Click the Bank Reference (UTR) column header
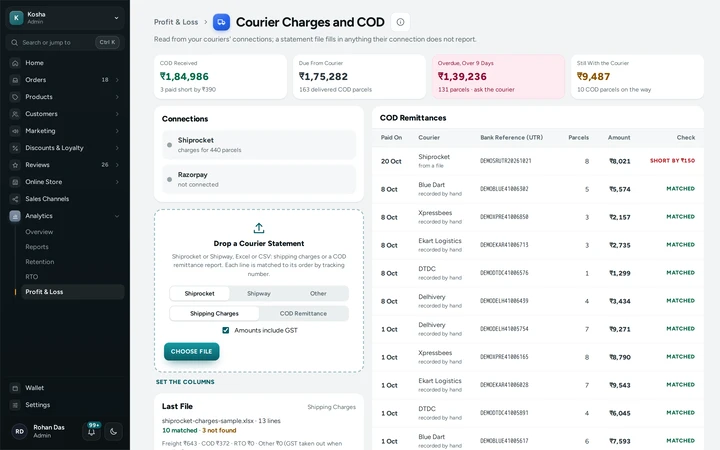 coord(512,137)
